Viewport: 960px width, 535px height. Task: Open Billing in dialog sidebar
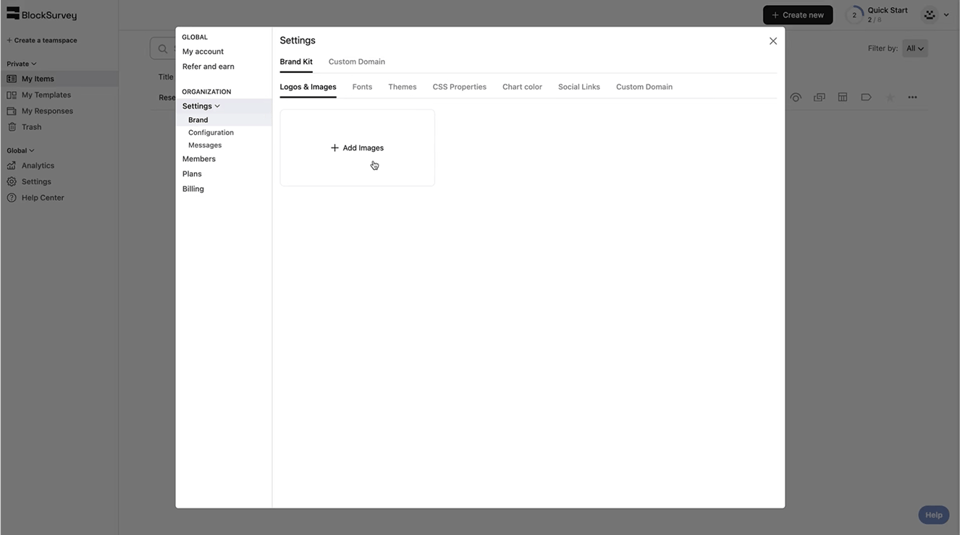[x=193, y=189]
